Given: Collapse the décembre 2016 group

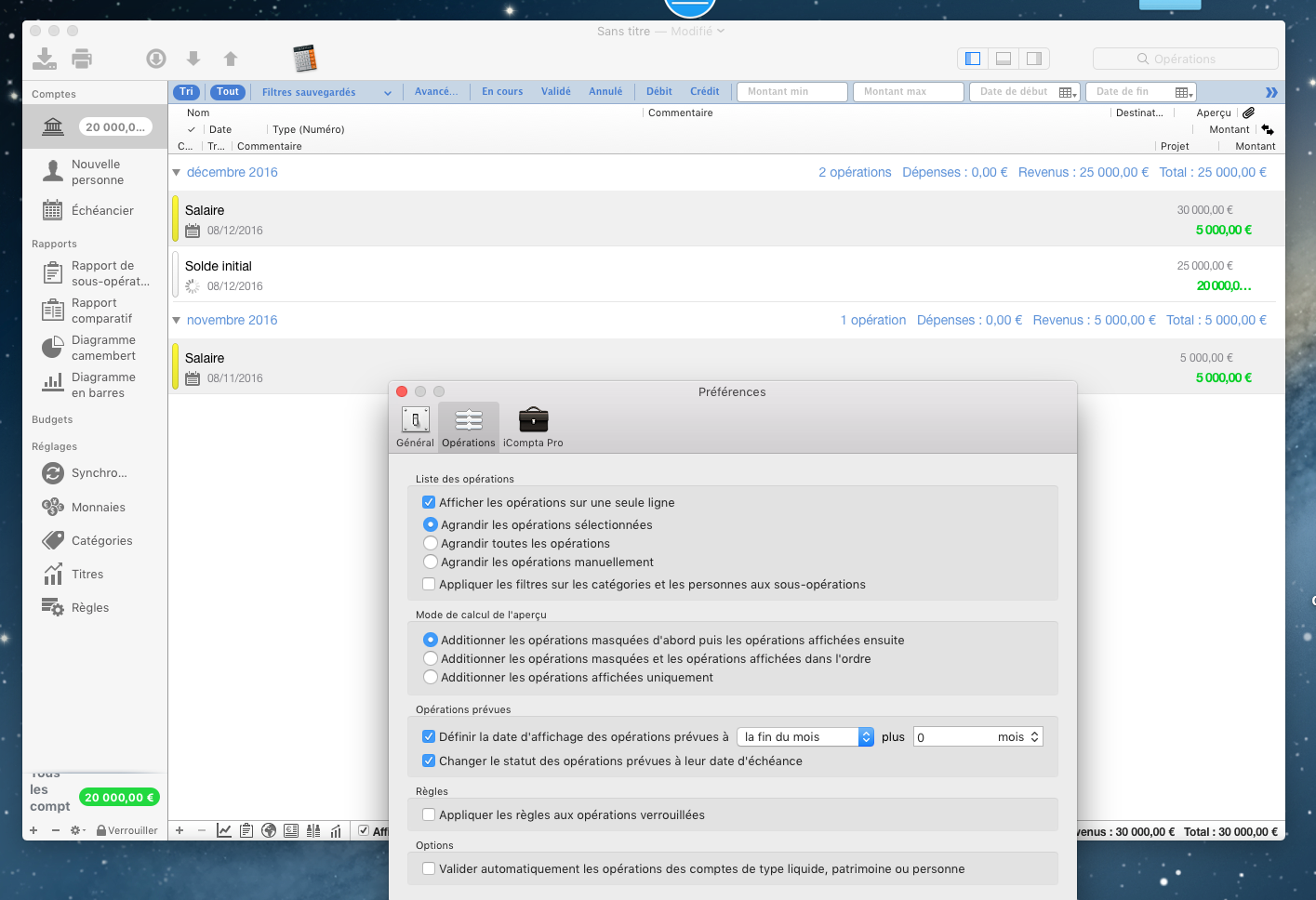Looking at the screenshot, I should 176,172.
